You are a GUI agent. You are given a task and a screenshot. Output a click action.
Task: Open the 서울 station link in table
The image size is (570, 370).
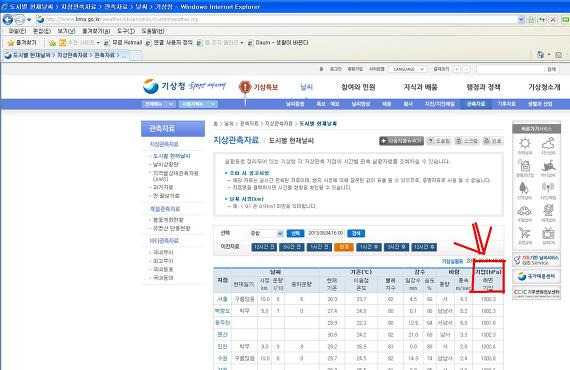pyautogui.click(x=222, y=299)
